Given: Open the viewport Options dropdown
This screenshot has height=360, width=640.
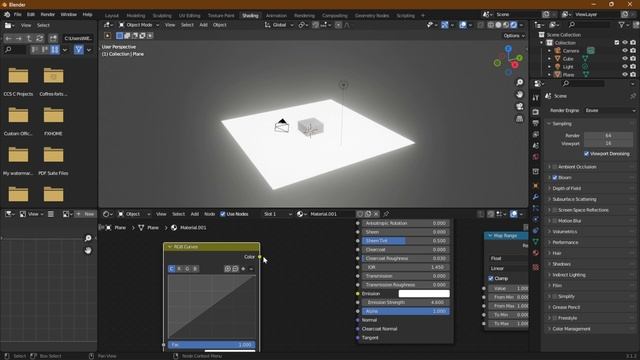Looking at the screenshot, I should click(514, 36).
